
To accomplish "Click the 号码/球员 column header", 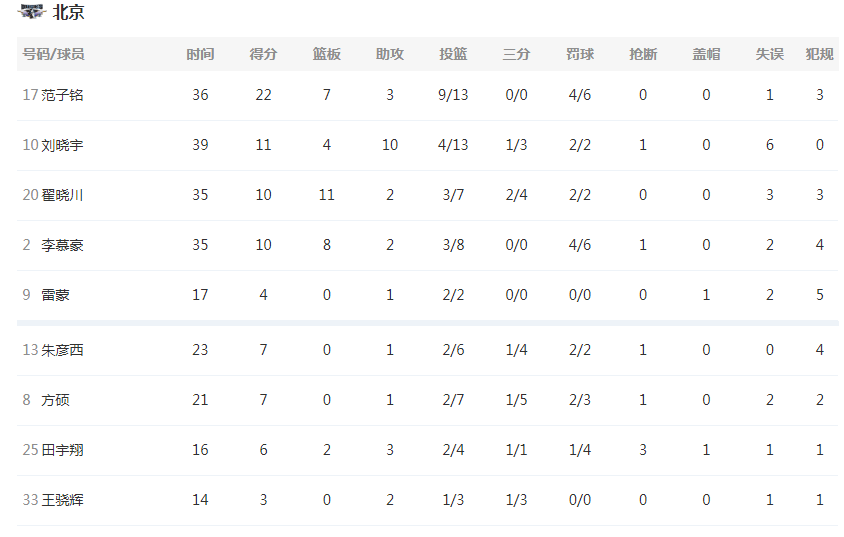I will point(53,54).
